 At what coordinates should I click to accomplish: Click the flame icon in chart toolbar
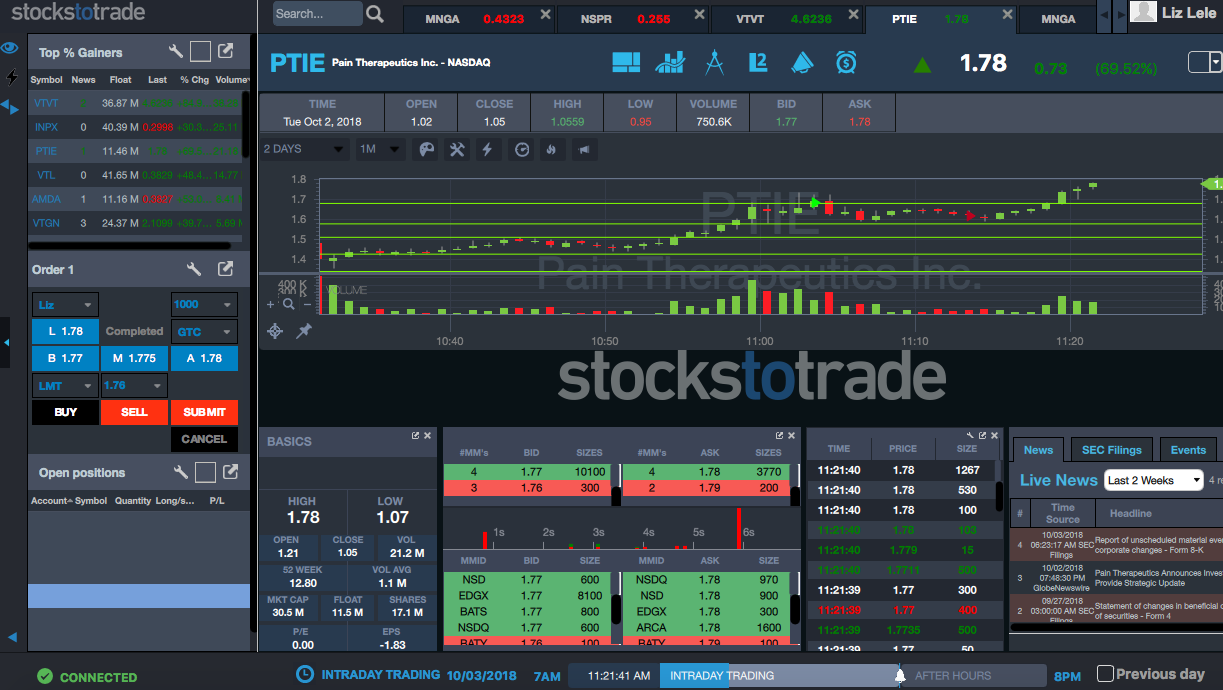(550, 149)
